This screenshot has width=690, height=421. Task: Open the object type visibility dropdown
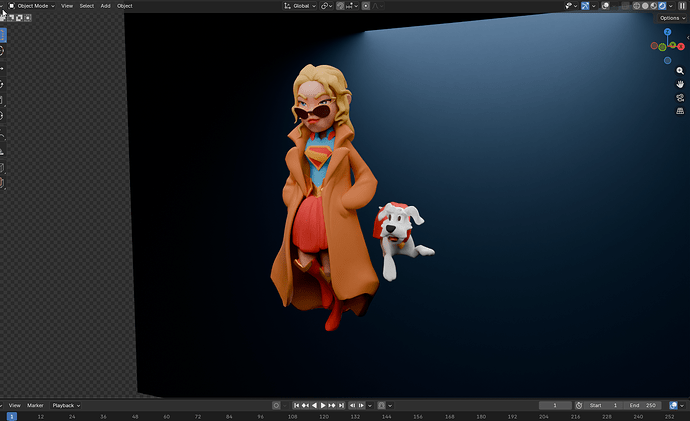click(x=571, y=6)
